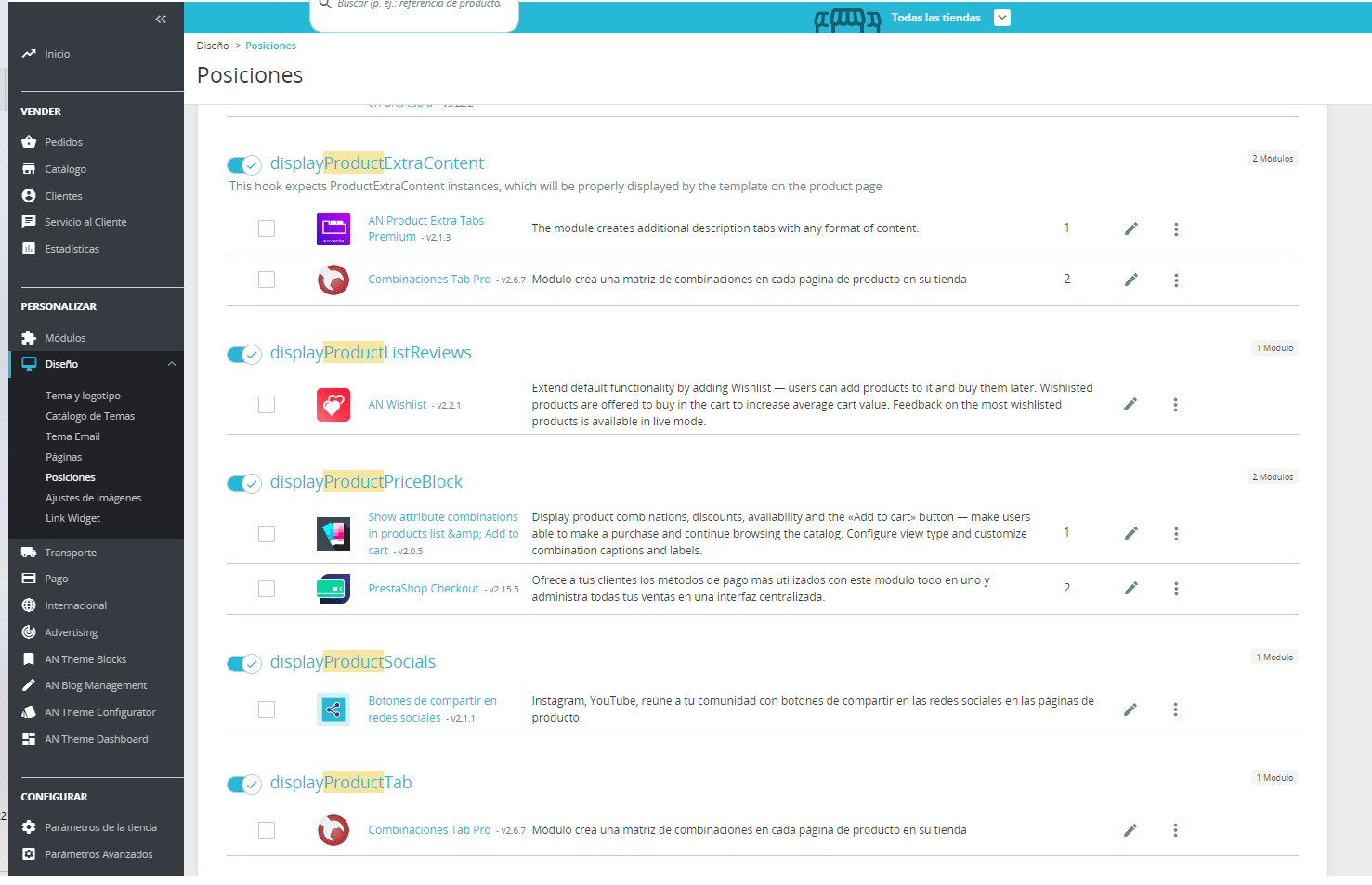The height and width of the screenshot is (885, 1372).
Task: Click the Transporte truck icon
Action: point(29,553)
